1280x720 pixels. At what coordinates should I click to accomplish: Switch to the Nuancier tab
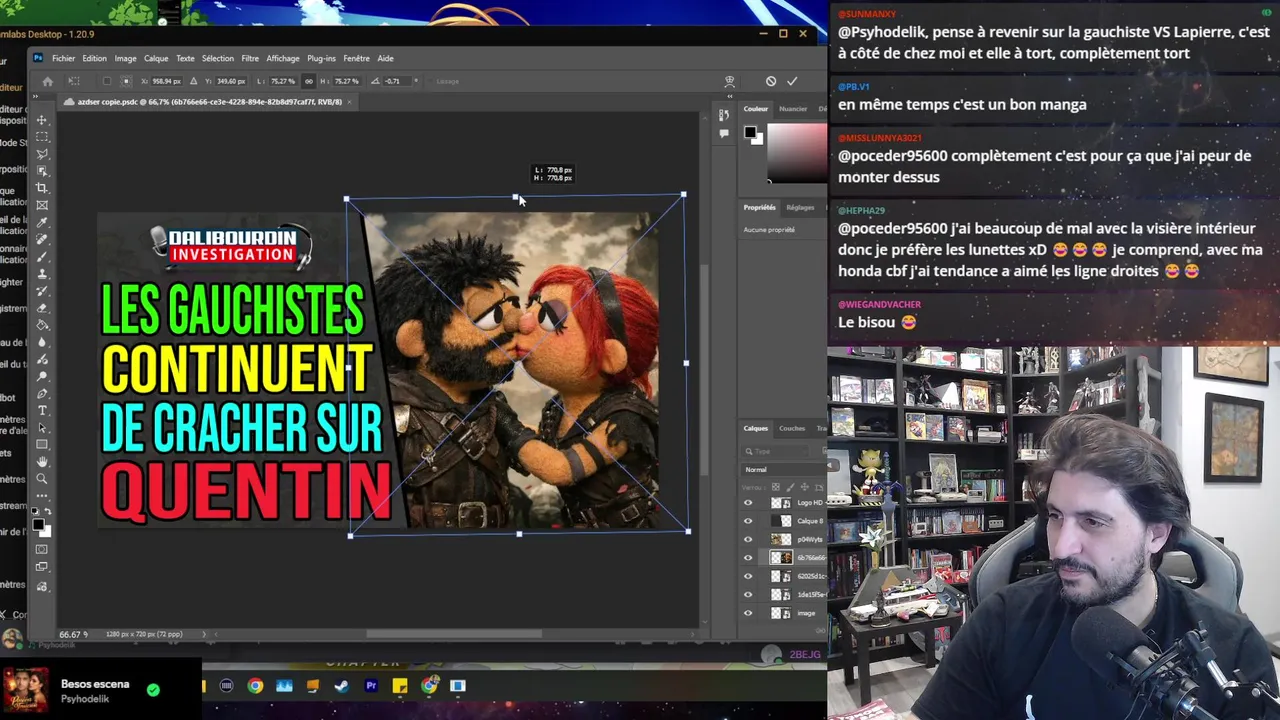click(793, 109)
